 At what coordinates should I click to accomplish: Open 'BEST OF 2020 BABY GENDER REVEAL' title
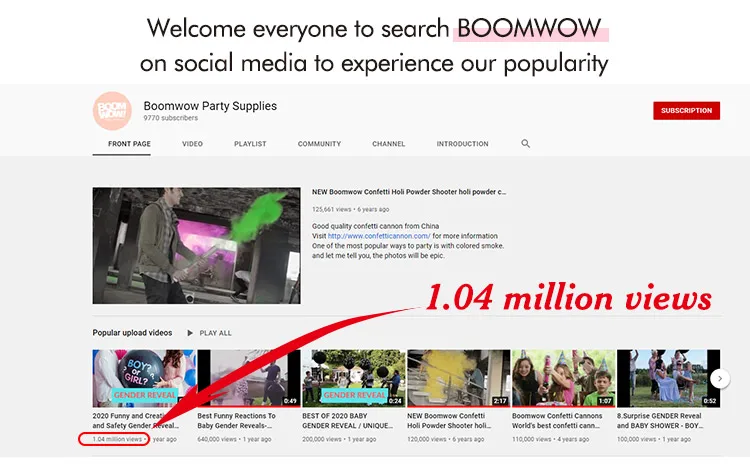coord(348,421)
